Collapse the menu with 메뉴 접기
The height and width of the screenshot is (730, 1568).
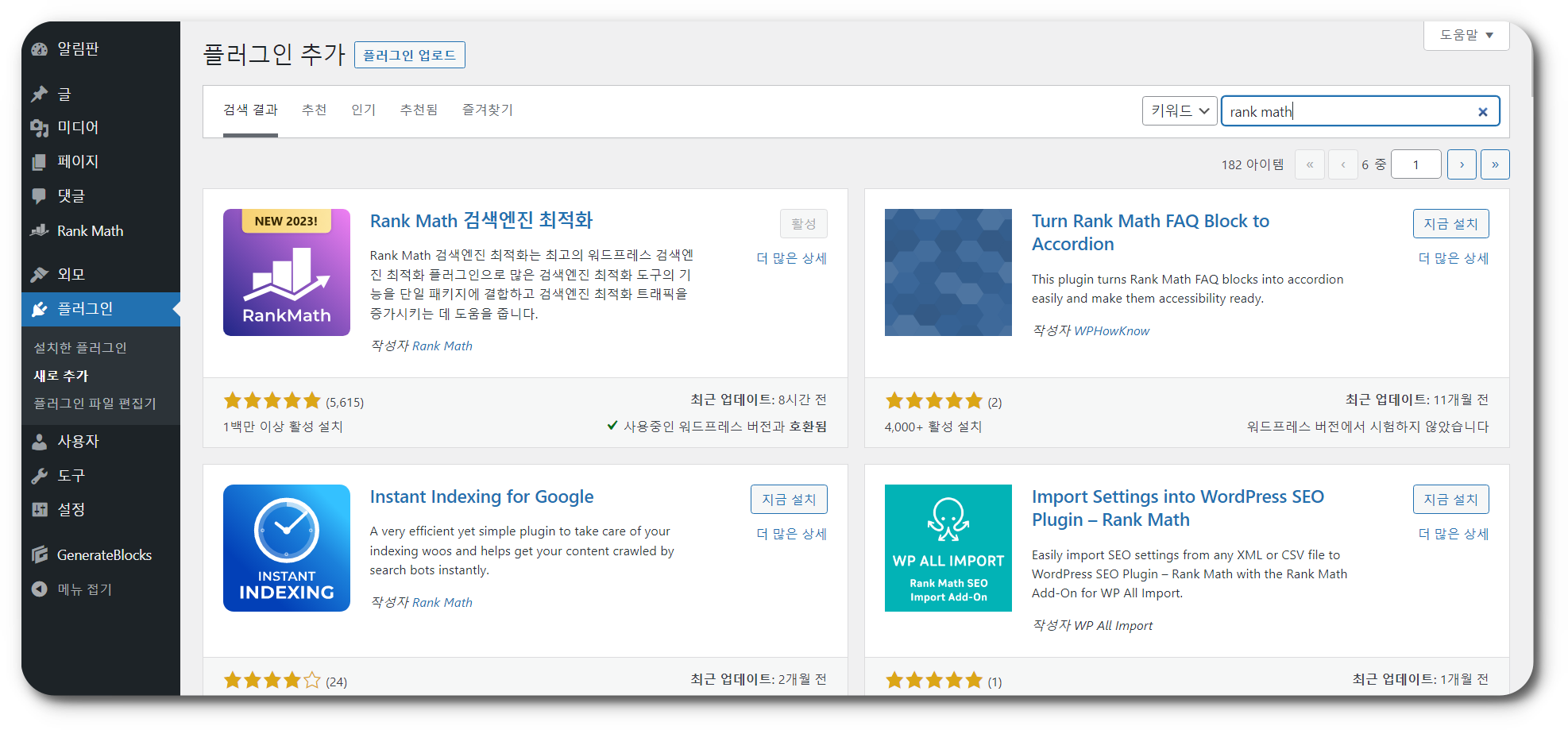click(x=40, y=589)
